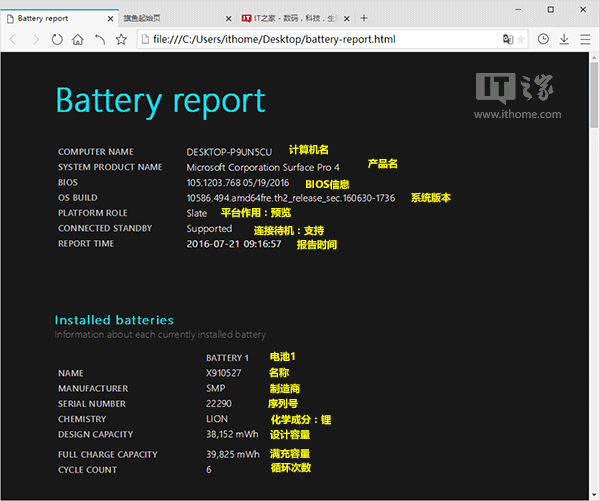Open the browser hamburger menu
The image size is (600, 501).
(585, 39)
